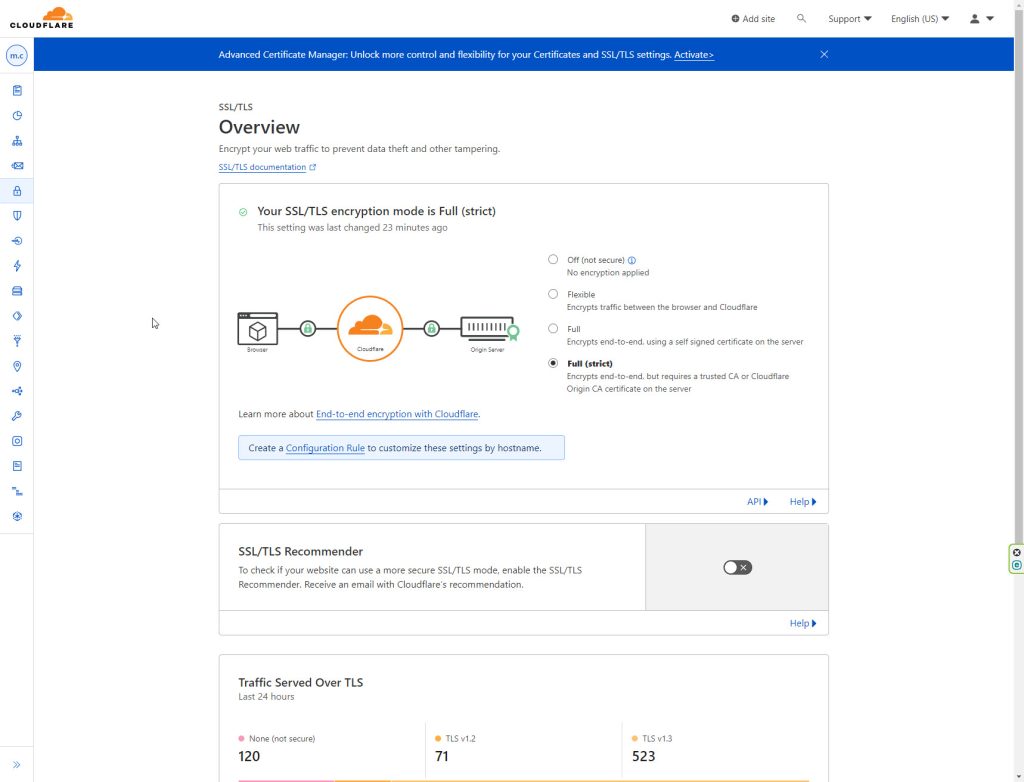This screenshot has height=782, width=1024.
Task: Open the Configuration Rule link
Action: coord(325,448)
